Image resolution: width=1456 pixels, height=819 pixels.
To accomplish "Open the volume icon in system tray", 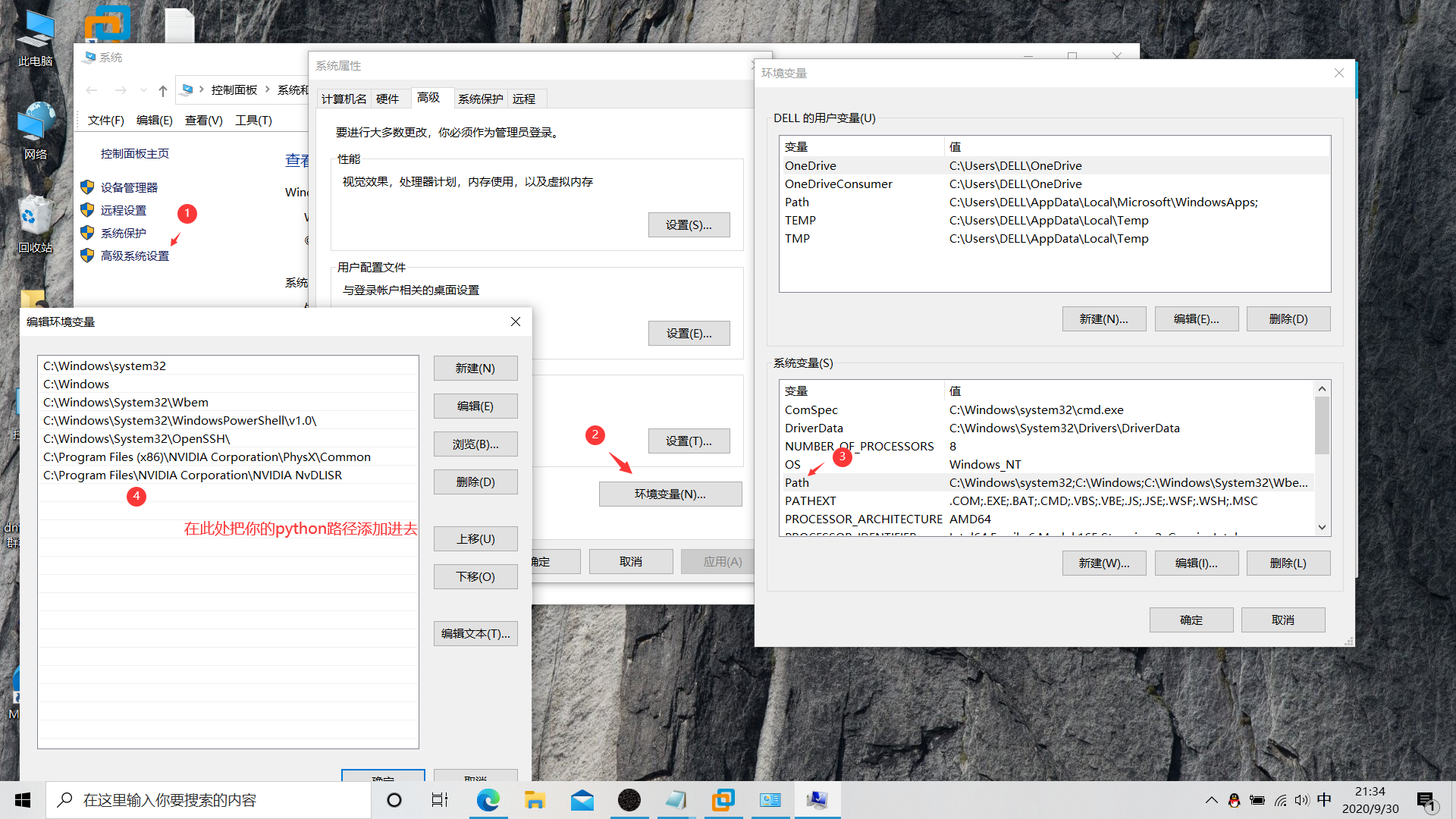I will [1302, 800].
